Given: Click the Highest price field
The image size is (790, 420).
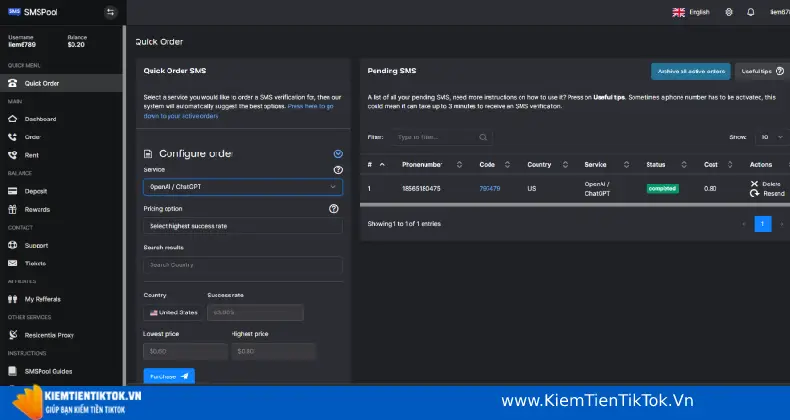Looking at the screenshot, I should pyautogui.click(x=274, y=352).
